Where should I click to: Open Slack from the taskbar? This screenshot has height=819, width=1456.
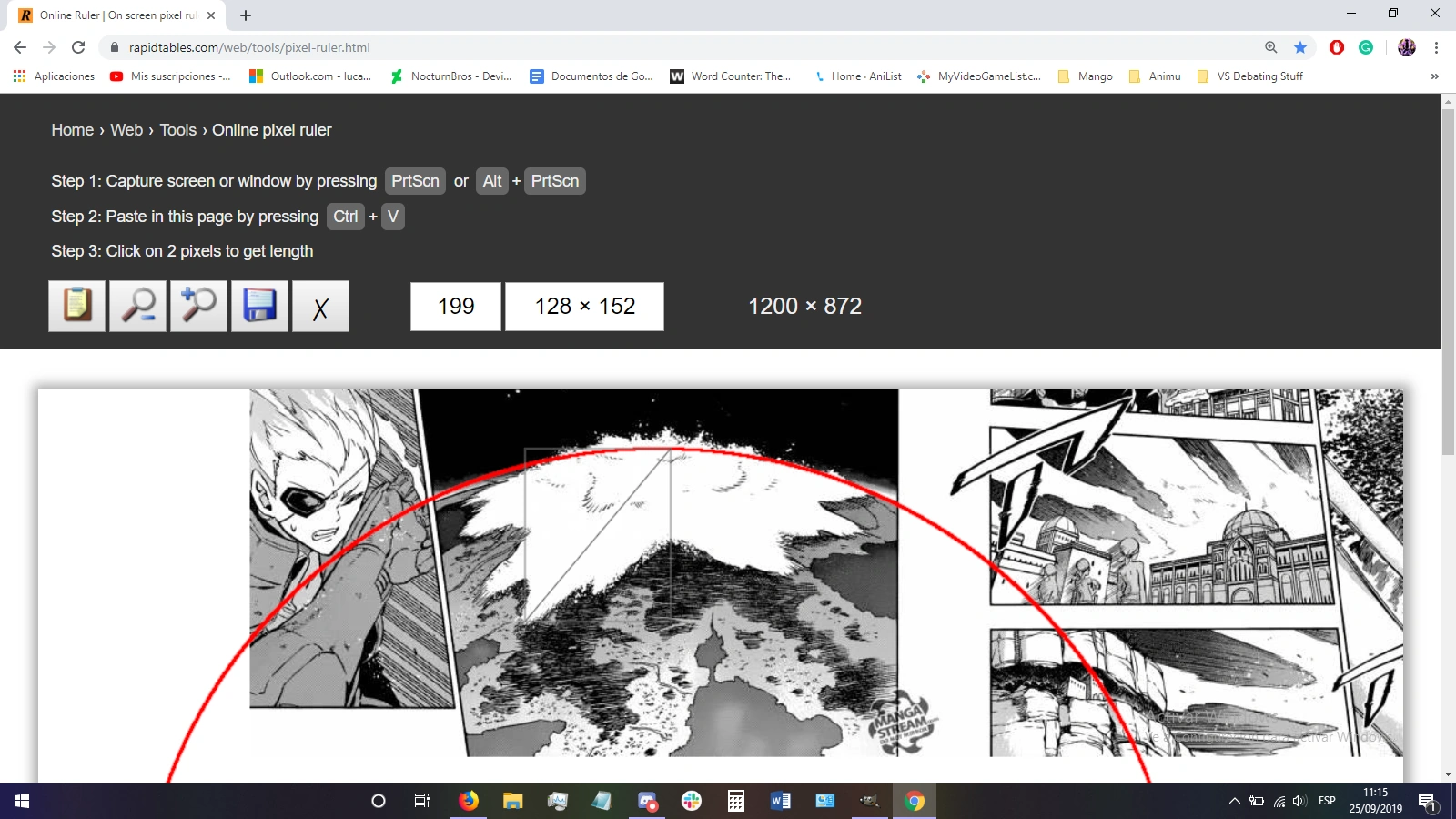(692, 801)
